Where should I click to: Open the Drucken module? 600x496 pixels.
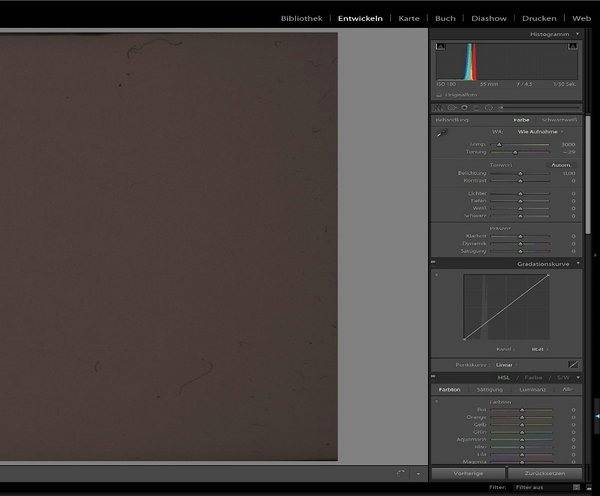[539, 18]
